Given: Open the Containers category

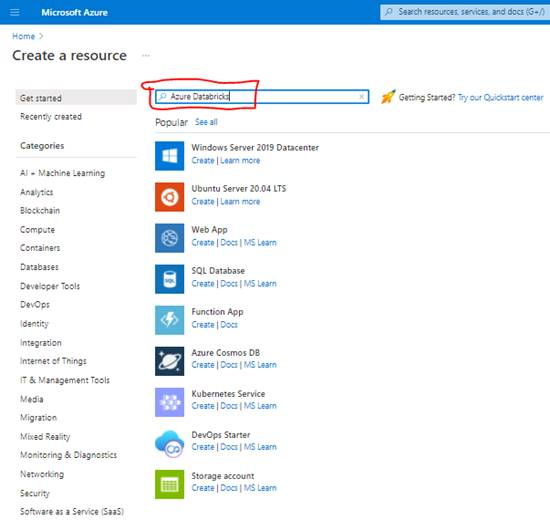Looking at the screenshot, I should point(40,248).
